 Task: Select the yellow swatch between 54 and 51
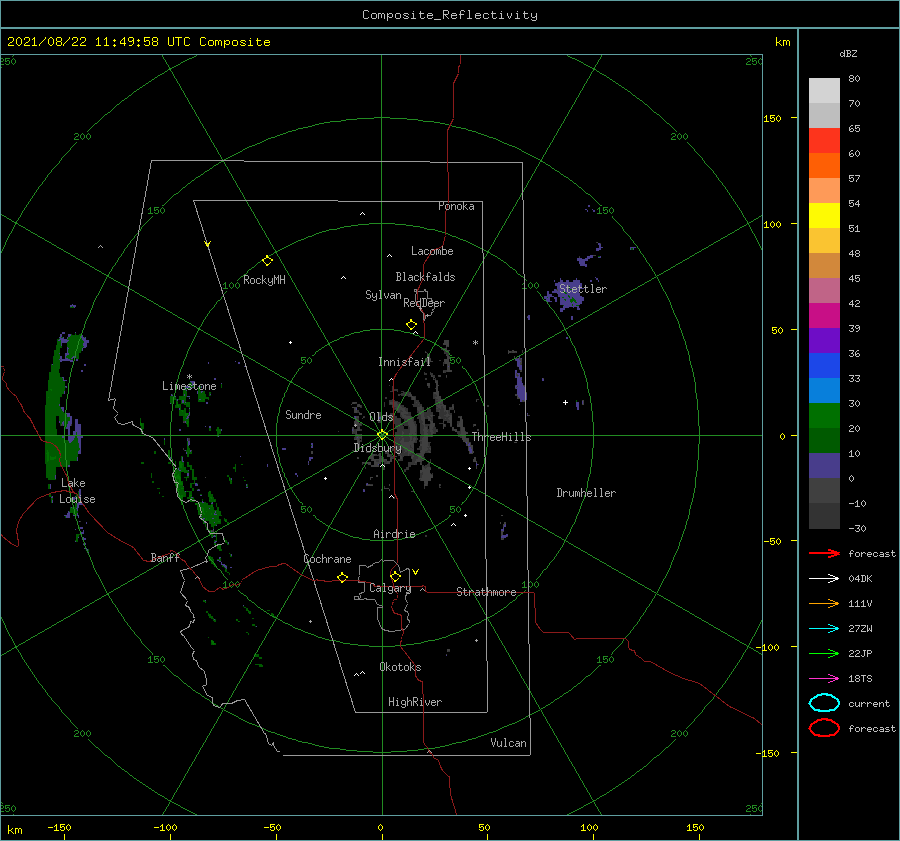click(x=824, y=215)
